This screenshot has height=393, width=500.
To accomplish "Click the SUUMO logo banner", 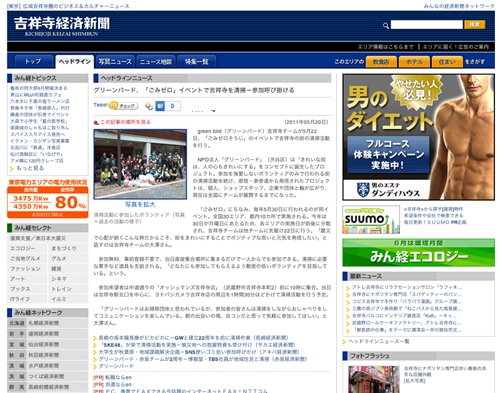I will (371, 219).
